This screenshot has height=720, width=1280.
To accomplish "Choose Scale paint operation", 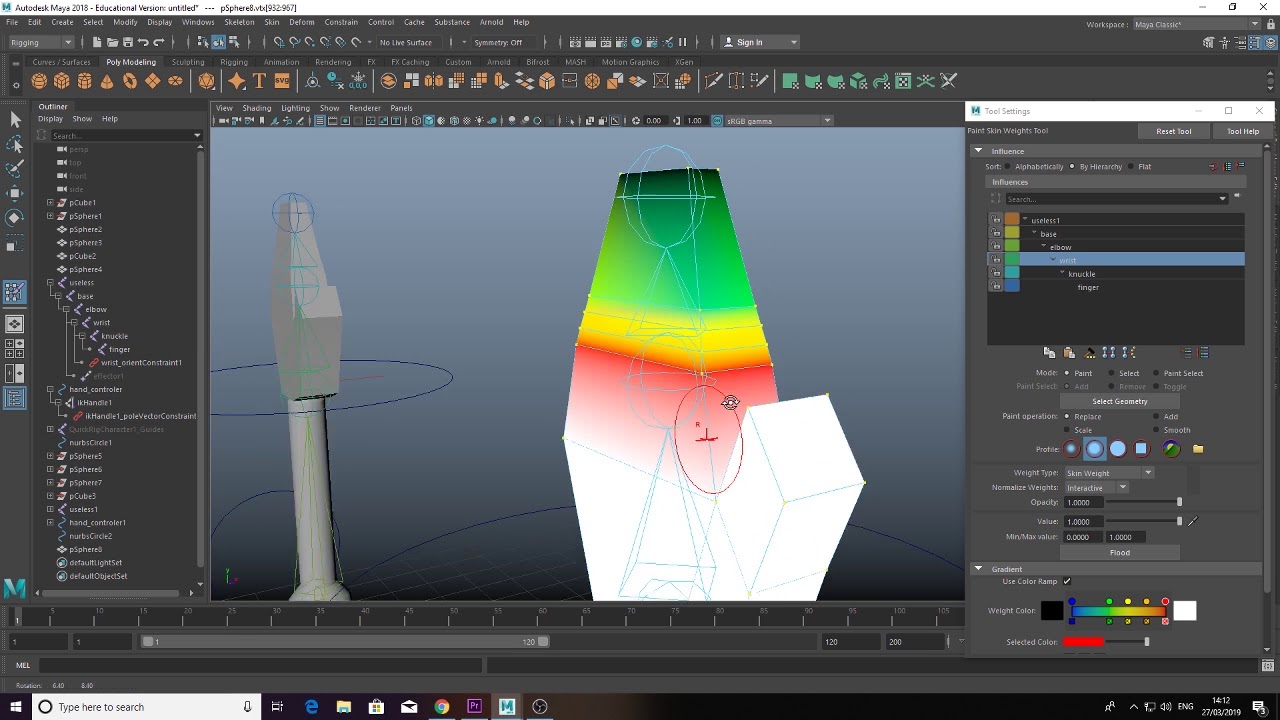I will coord(1067,430).
